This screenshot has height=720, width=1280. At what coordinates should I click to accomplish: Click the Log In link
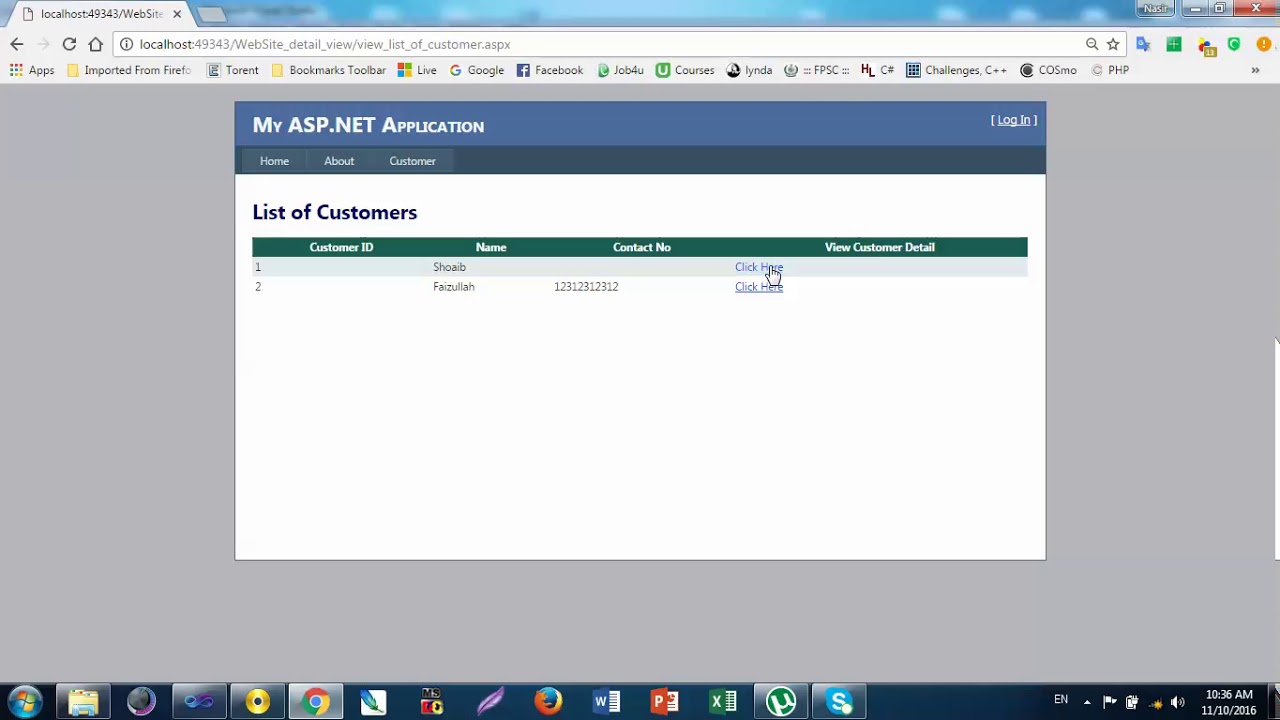point(1013,120)
